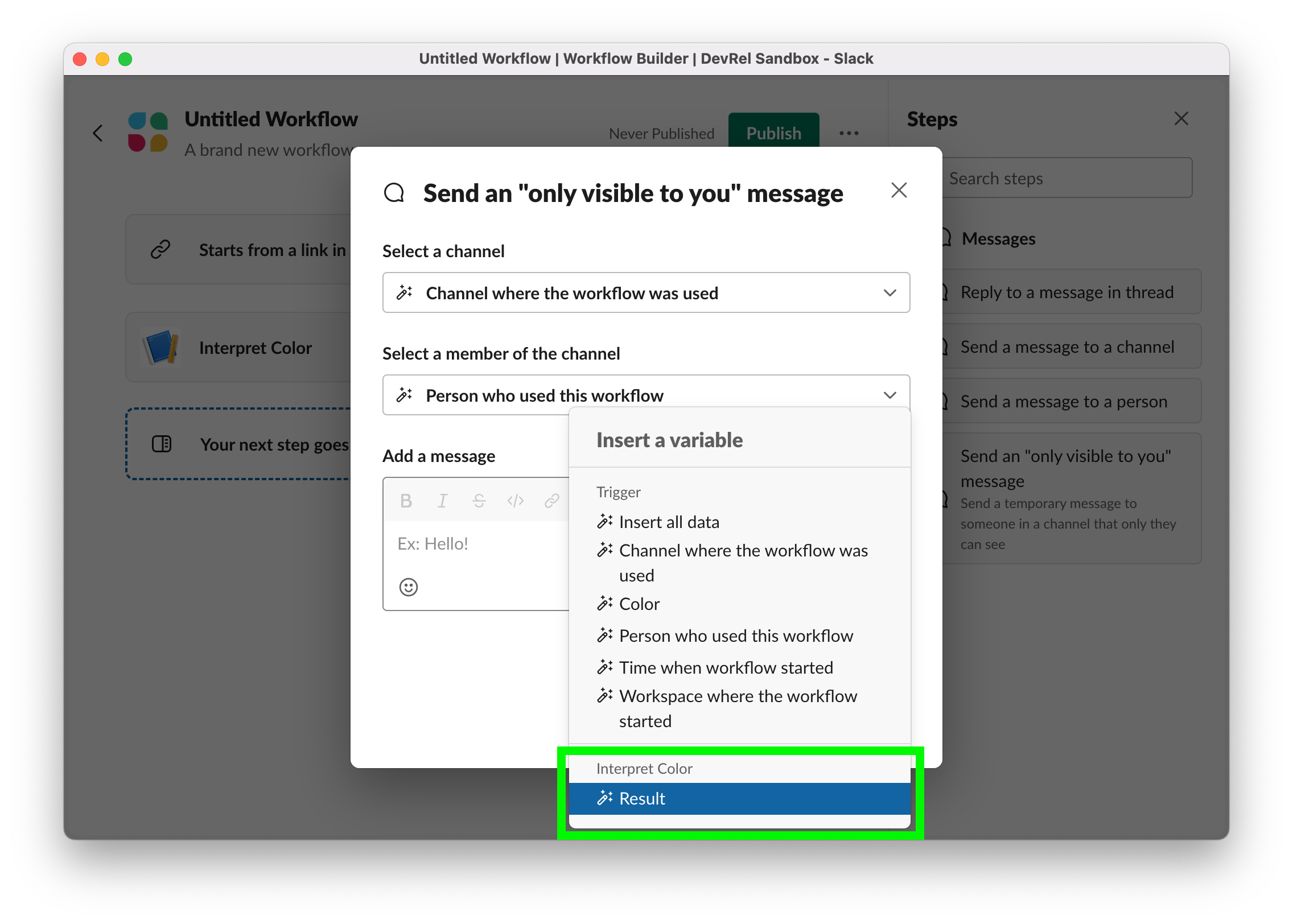Click the Bold formatting icon
This screenshot has width=1293, height=924.
click(406, 501)
